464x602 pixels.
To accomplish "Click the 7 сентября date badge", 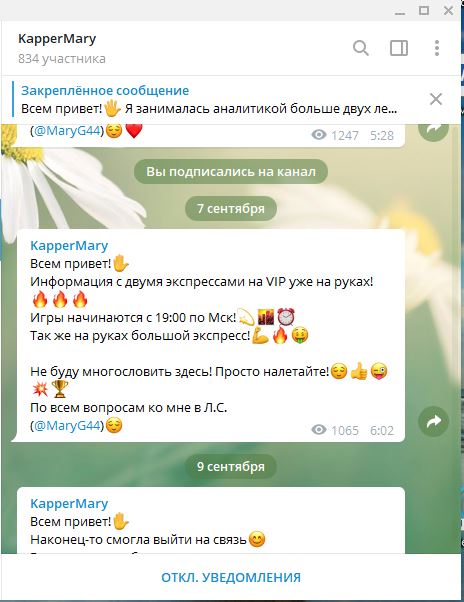I will [231, 208].
